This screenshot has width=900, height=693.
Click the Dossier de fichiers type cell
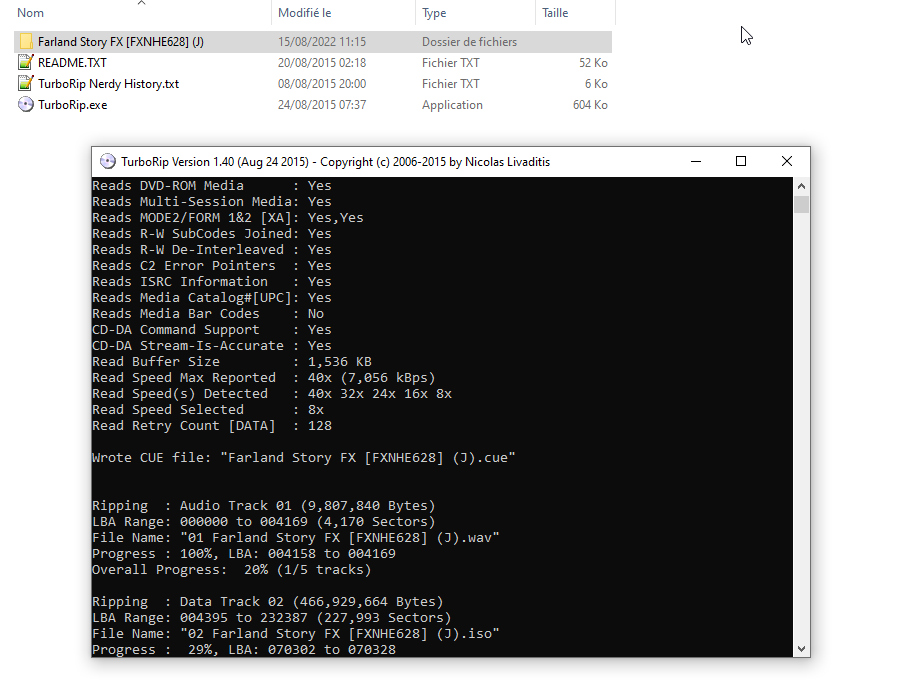tap(470, 42)
